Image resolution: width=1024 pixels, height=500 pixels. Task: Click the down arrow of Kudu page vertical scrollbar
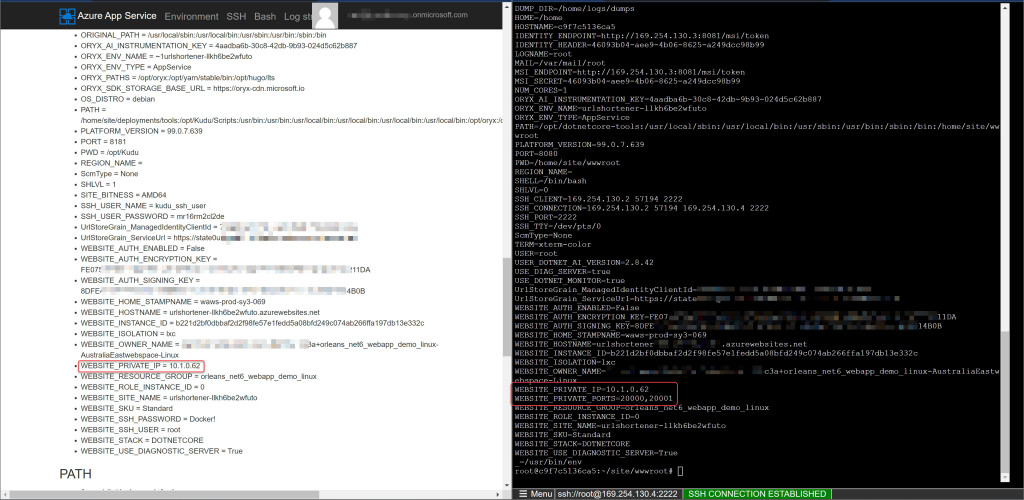(x=506, y=484)
